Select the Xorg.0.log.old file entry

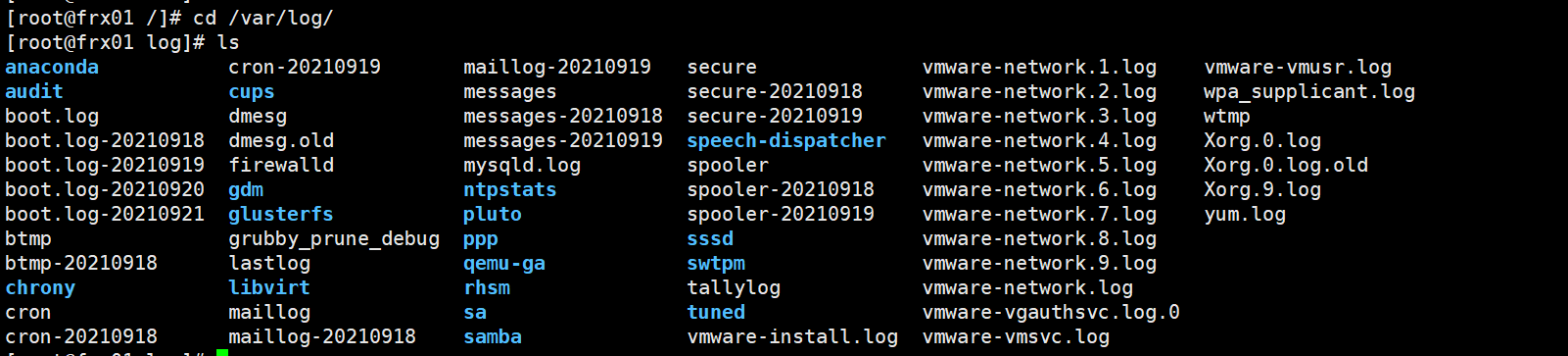pyautogui.click(x=1286, y=165)
